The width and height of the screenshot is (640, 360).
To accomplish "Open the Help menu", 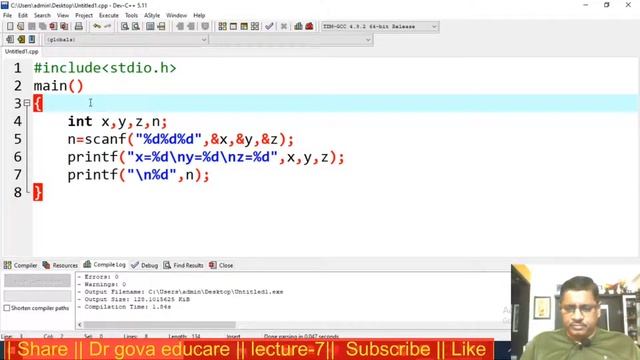I will pos(199,16).
